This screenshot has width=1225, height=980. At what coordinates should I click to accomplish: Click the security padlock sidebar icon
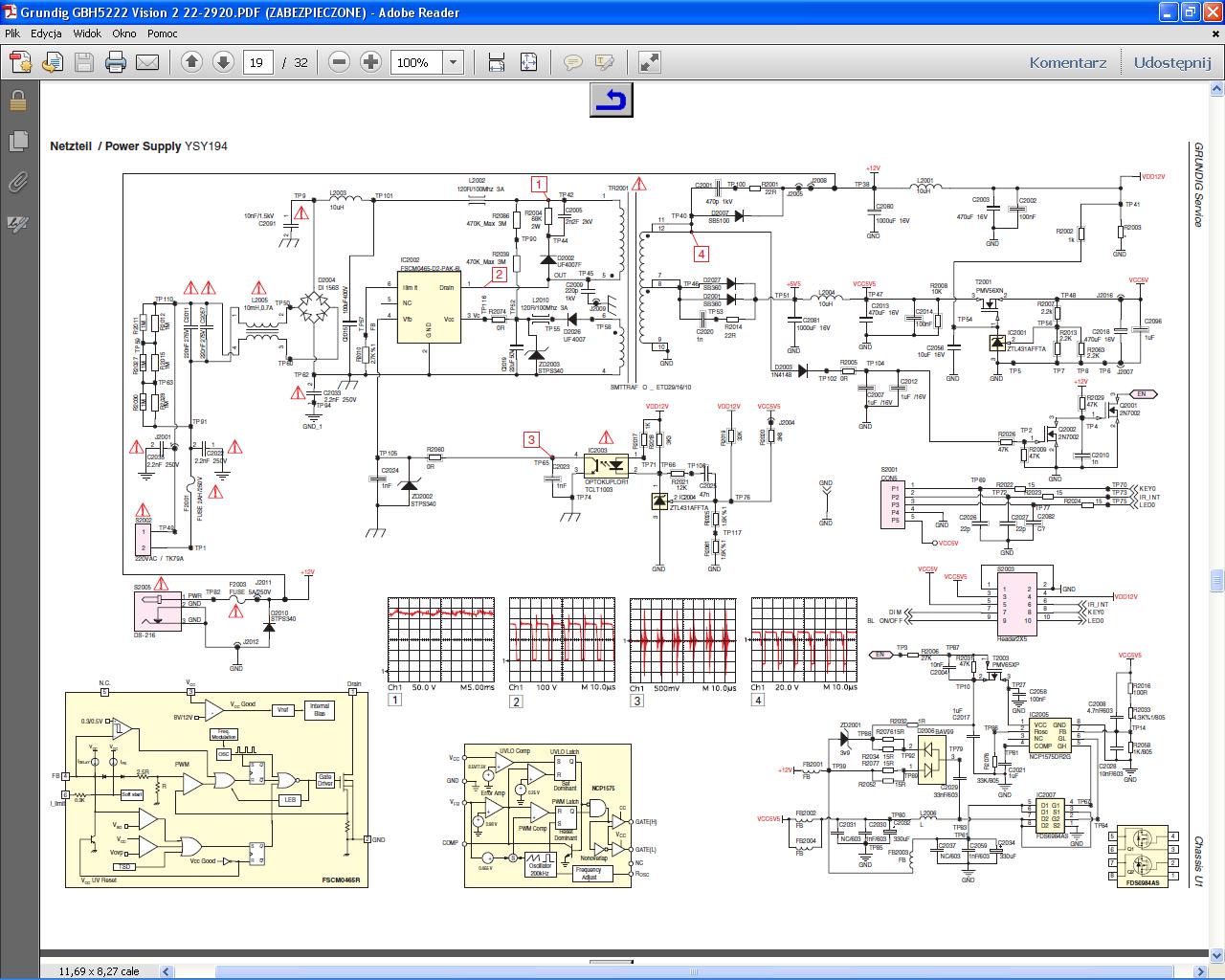tap(17, 100)
